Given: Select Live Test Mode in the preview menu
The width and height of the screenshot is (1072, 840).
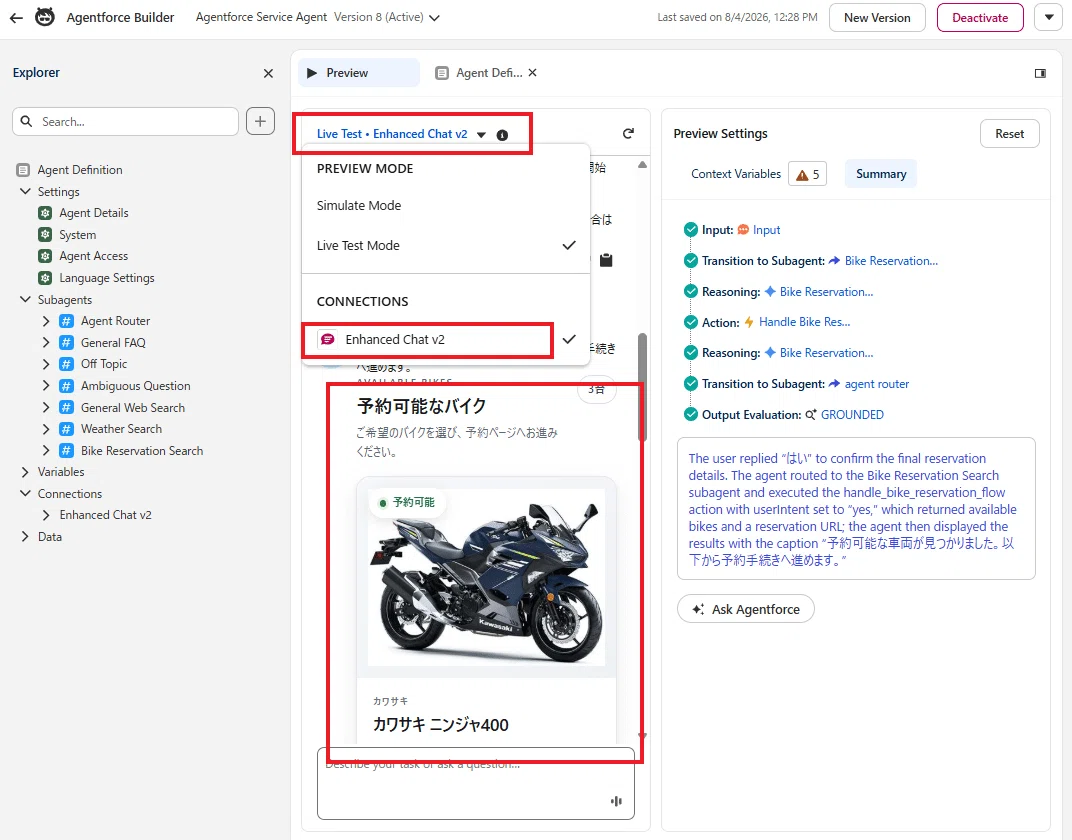Looking at the screenshot, I should point(445,245).
